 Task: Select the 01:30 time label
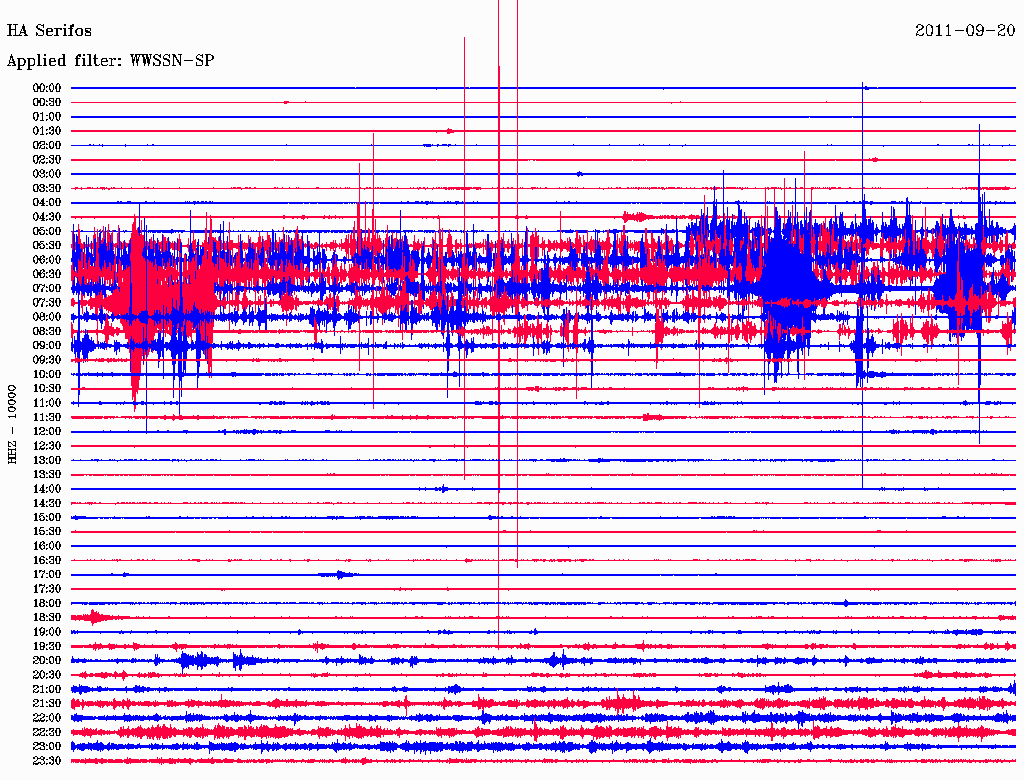47,131
